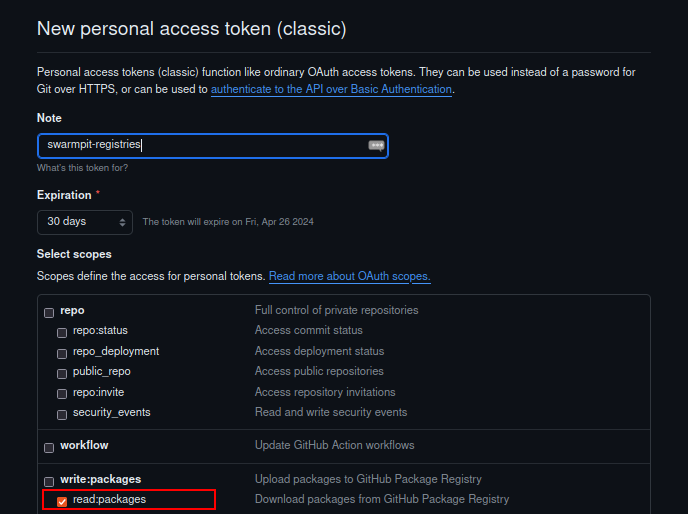The height and width of the screenshot is (514, 688).
Task: Uncheck the read:packages checkbox
Action: pos(62,501)
